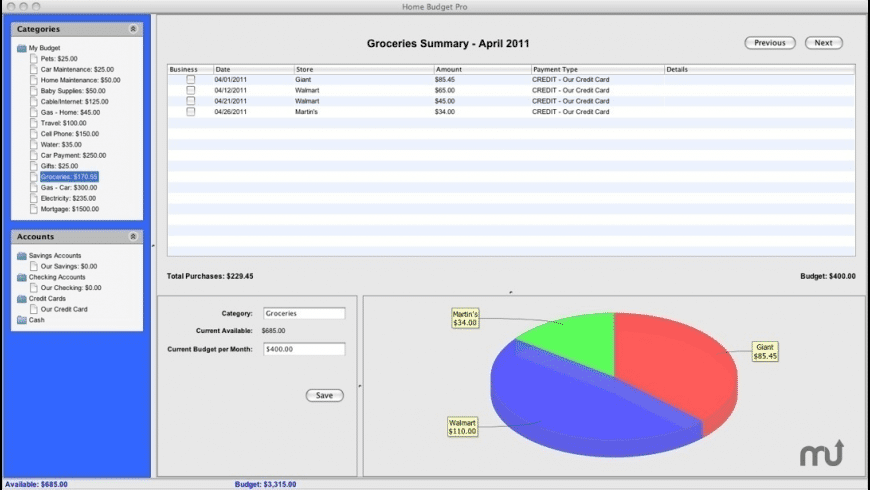Click the Pets category document icon

click(34, 59)
